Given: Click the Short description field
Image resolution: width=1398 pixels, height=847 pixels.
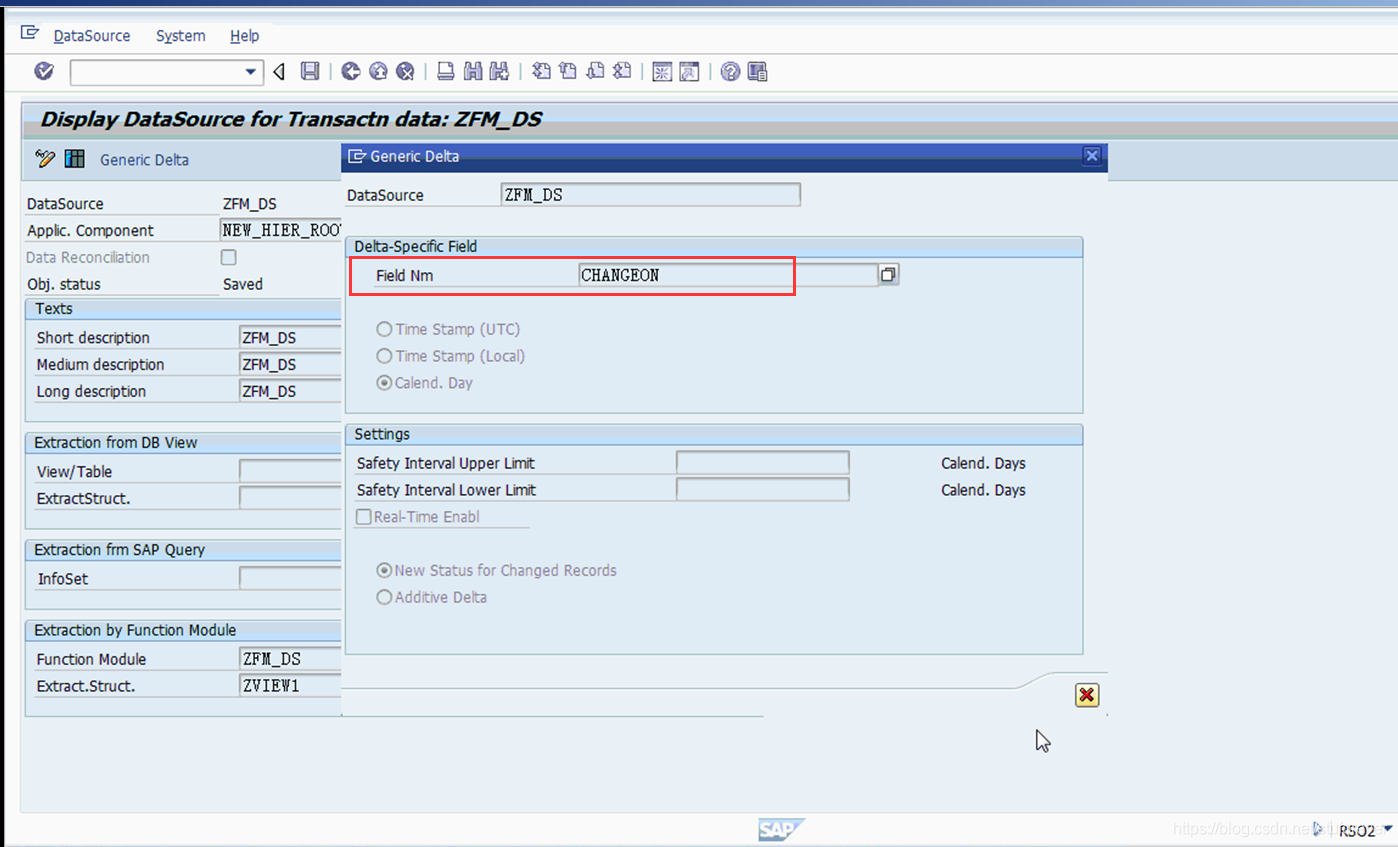Looking at the screenshot, I should [290, 337].
